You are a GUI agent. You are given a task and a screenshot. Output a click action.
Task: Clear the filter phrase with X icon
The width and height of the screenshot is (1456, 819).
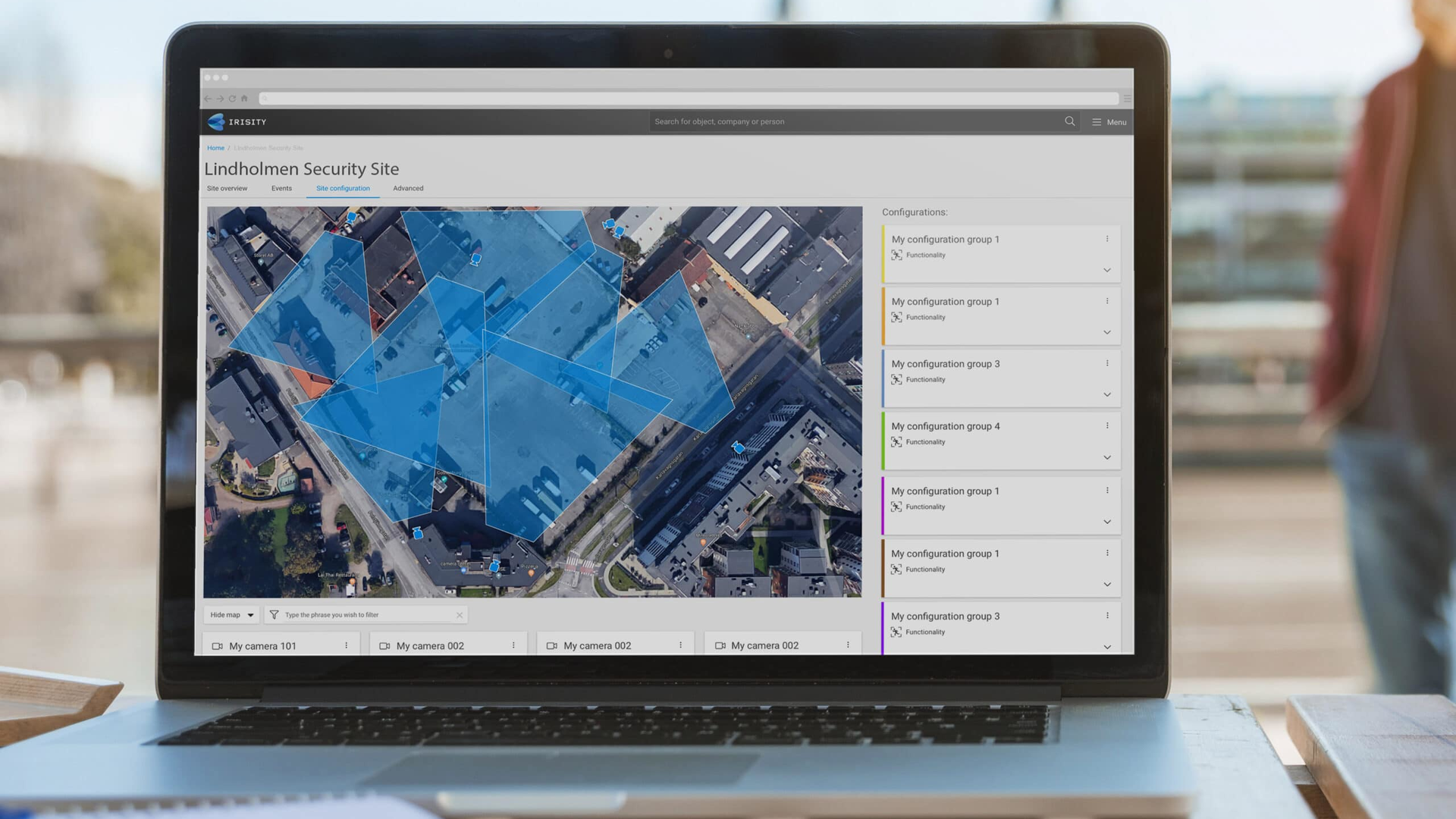pos(460,615)
